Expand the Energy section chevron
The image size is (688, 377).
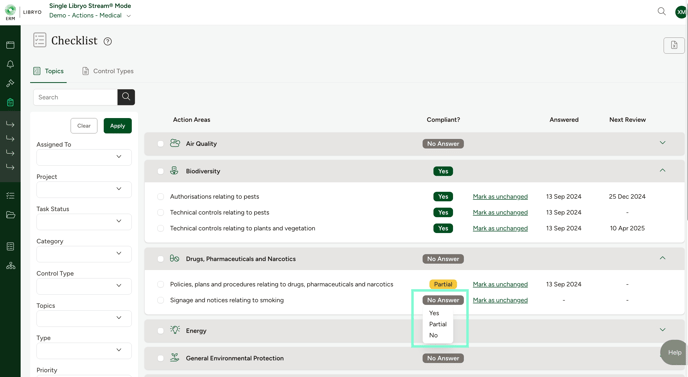tap(663, 330)
